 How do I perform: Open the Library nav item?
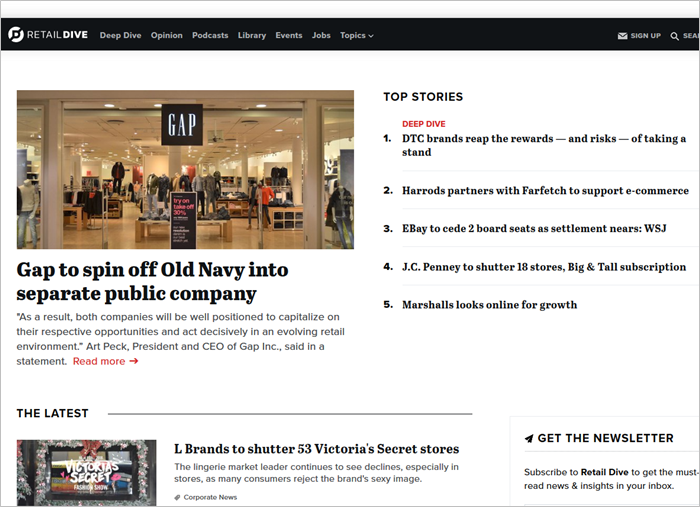(x=252, y=35)
